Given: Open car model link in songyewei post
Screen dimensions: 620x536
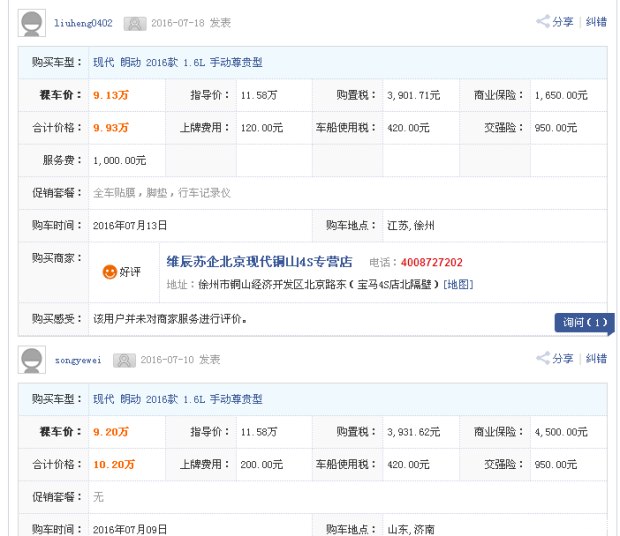Looking at the screenshot, I should tap(178, 399).
